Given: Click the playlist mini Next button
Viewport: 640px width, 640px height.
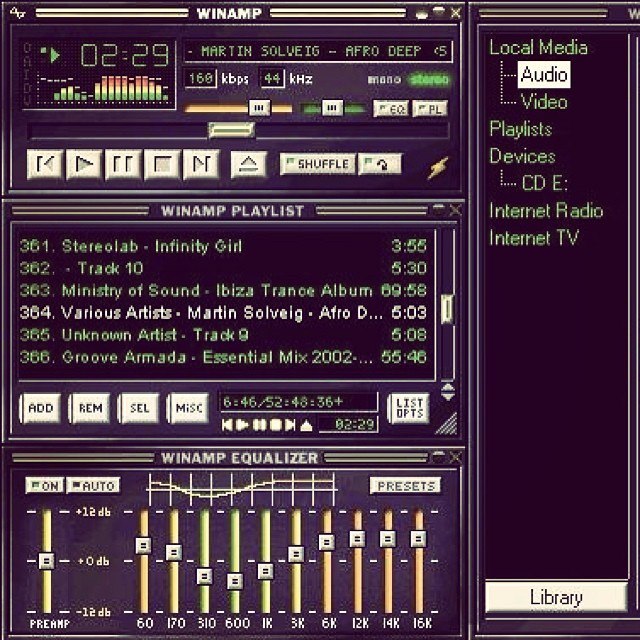Looking at the screenshot, I should [290, 425].
